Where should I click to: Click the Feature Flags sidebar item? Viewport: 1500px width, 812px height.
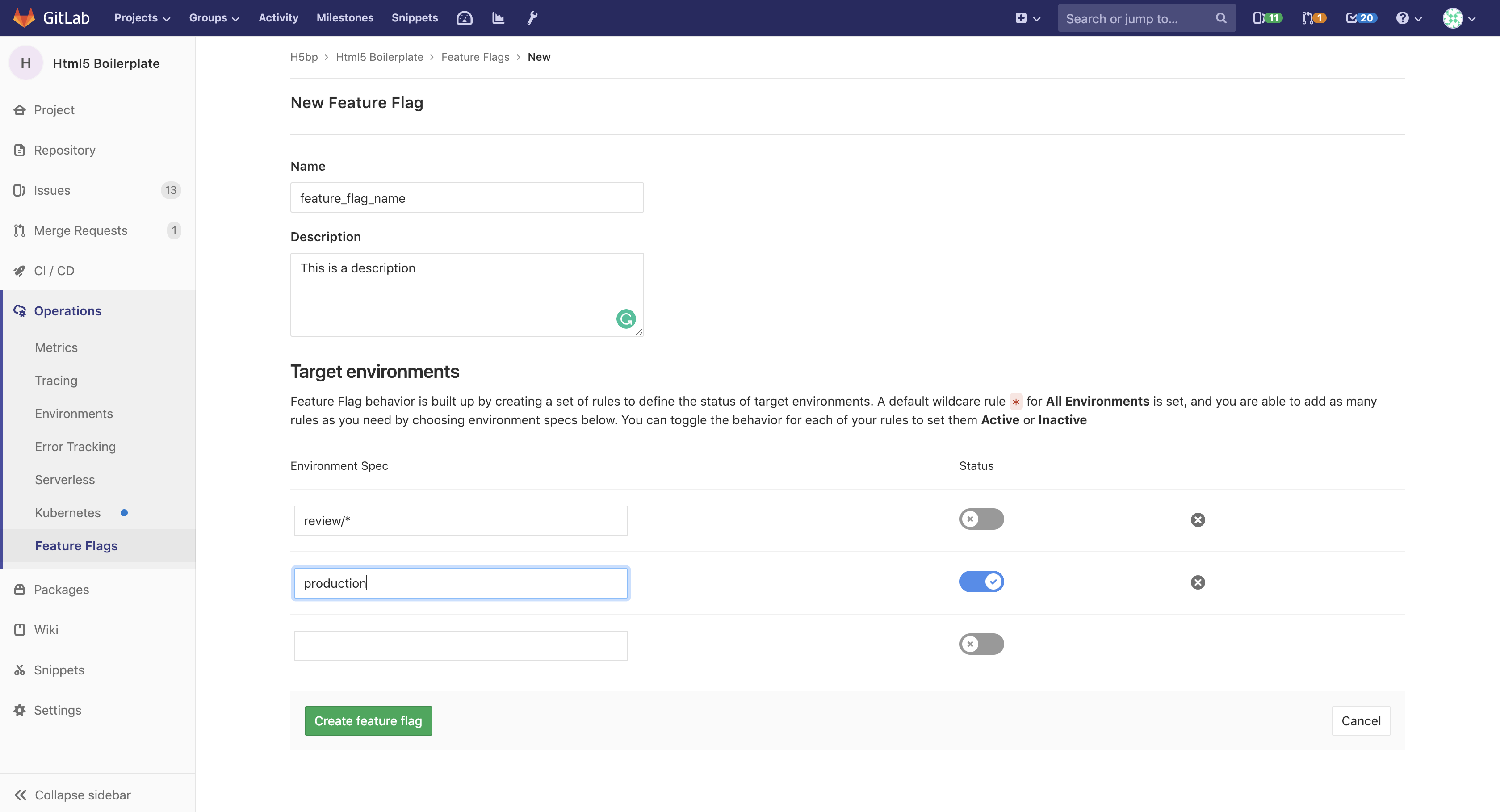77,546
